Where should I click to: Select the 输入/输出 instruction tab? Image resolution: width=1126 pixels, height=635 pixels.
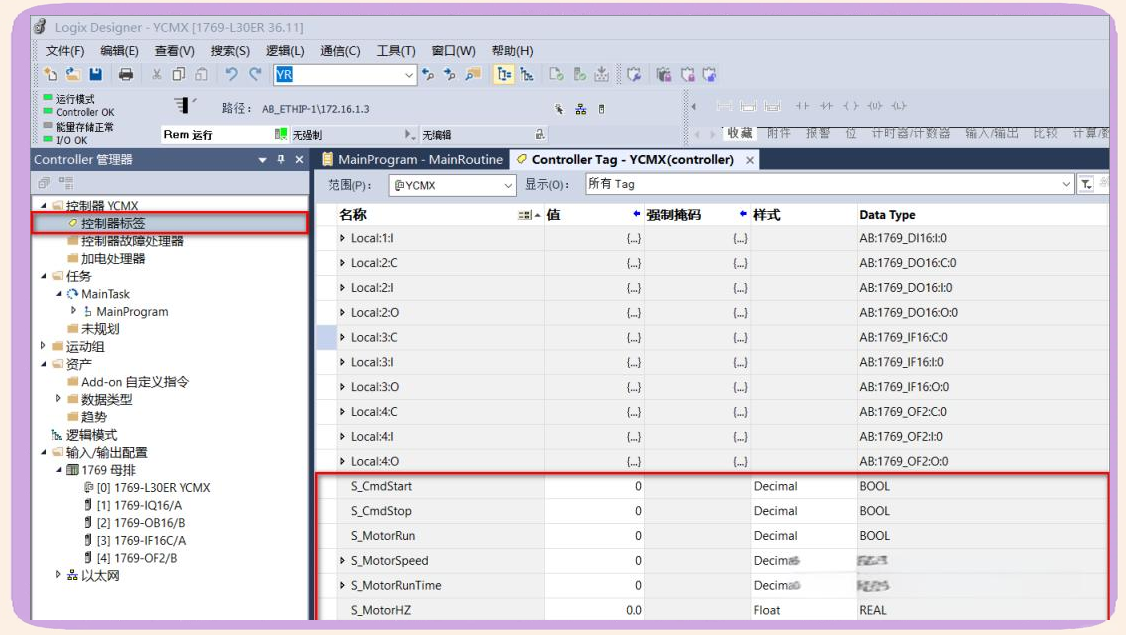992,133
